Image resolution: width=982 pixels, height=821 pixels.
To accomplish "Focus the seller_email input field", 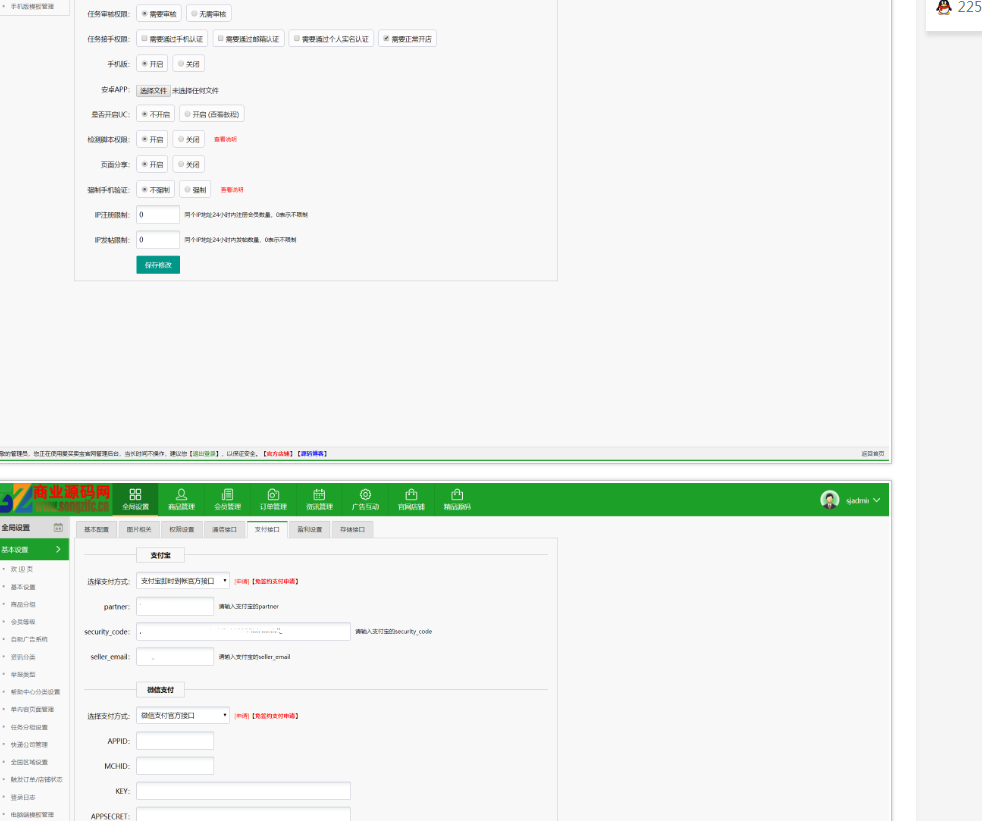I will (x=175, y=656).
